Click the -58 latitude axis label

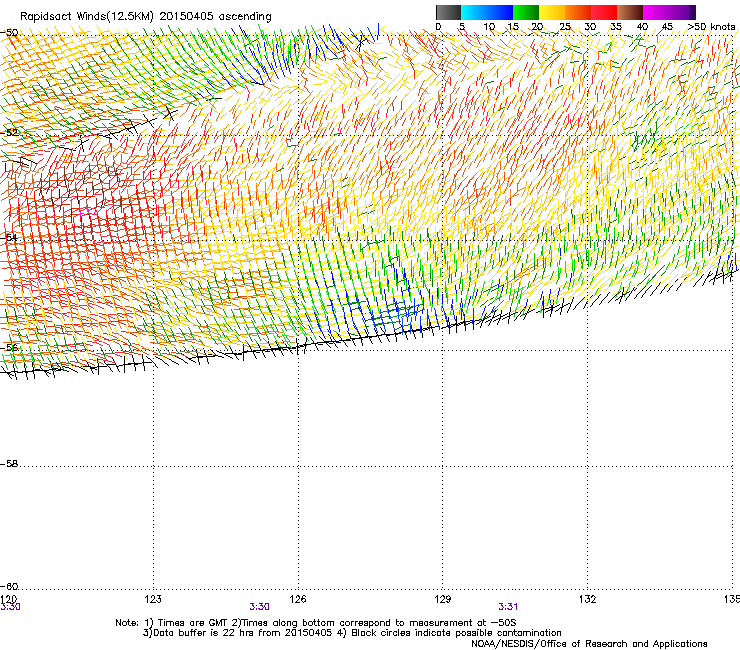(x=9, y=464)
